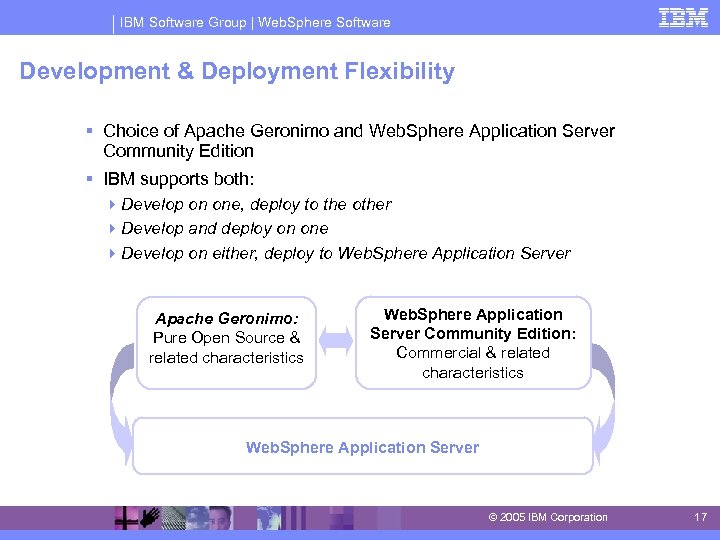Select the slide title Development & Deployment Flexibility
Image resolution: width=720 pixels, height=540 pixels.
coord(237,71)
